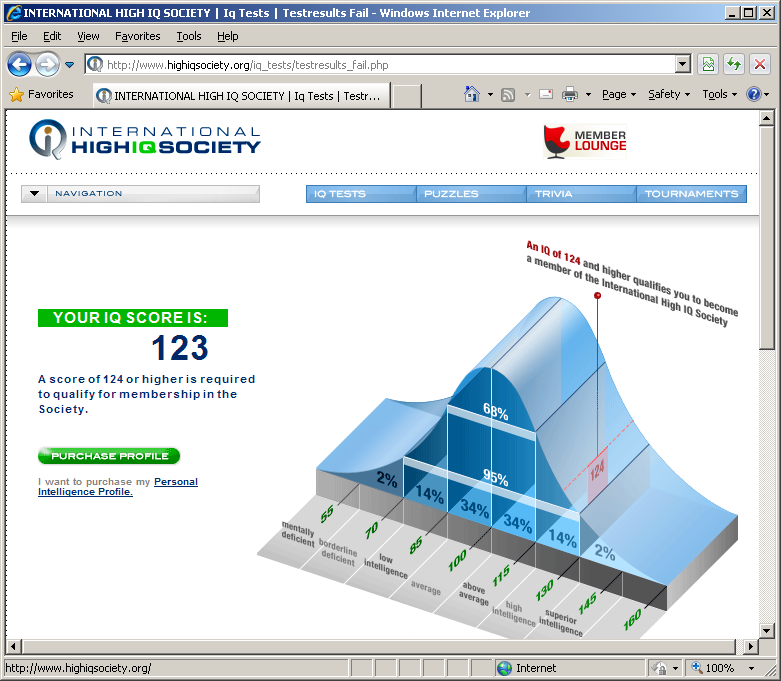781x681 pixels.
Task: Open the Favorites star button
Action: (x=41, y=95)
